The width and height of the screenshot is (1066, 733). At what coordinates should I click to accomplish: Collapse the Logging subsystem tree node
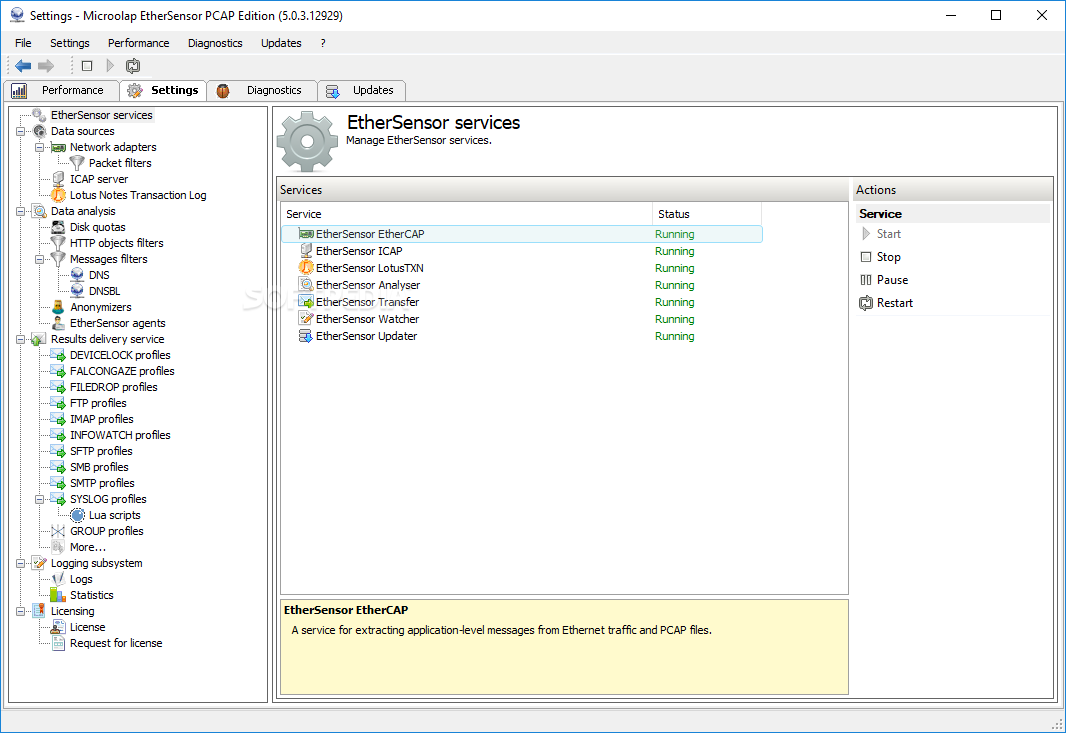pyautogui.click(x=20, y=563)
